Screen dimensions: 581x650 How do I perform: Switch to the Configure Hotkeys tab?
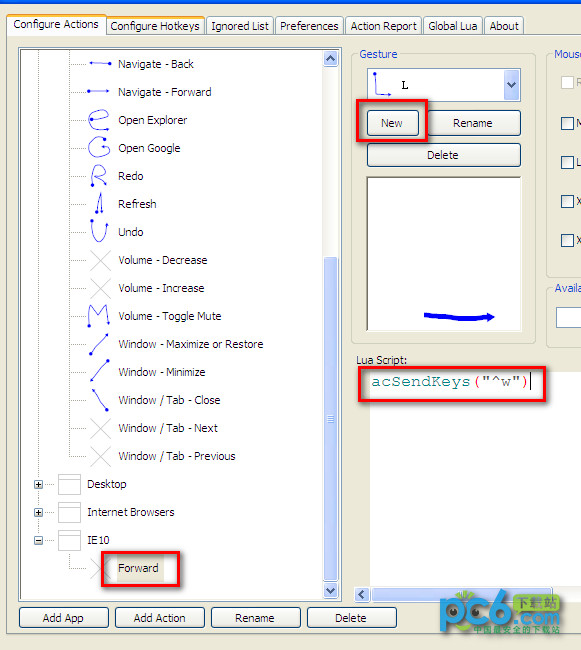155,26
